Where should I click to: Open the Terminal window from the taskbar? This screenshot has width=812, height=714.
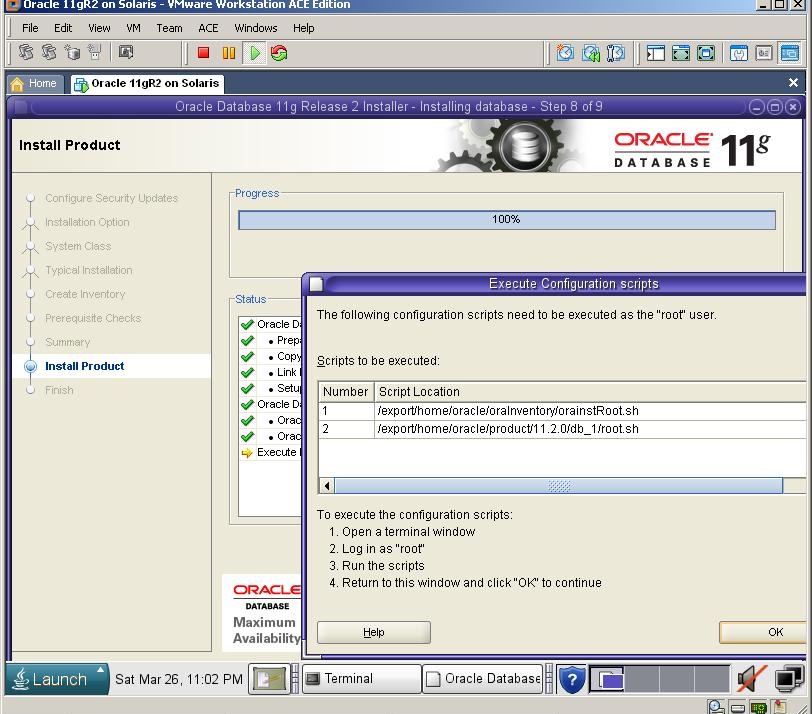coord(360,679)
